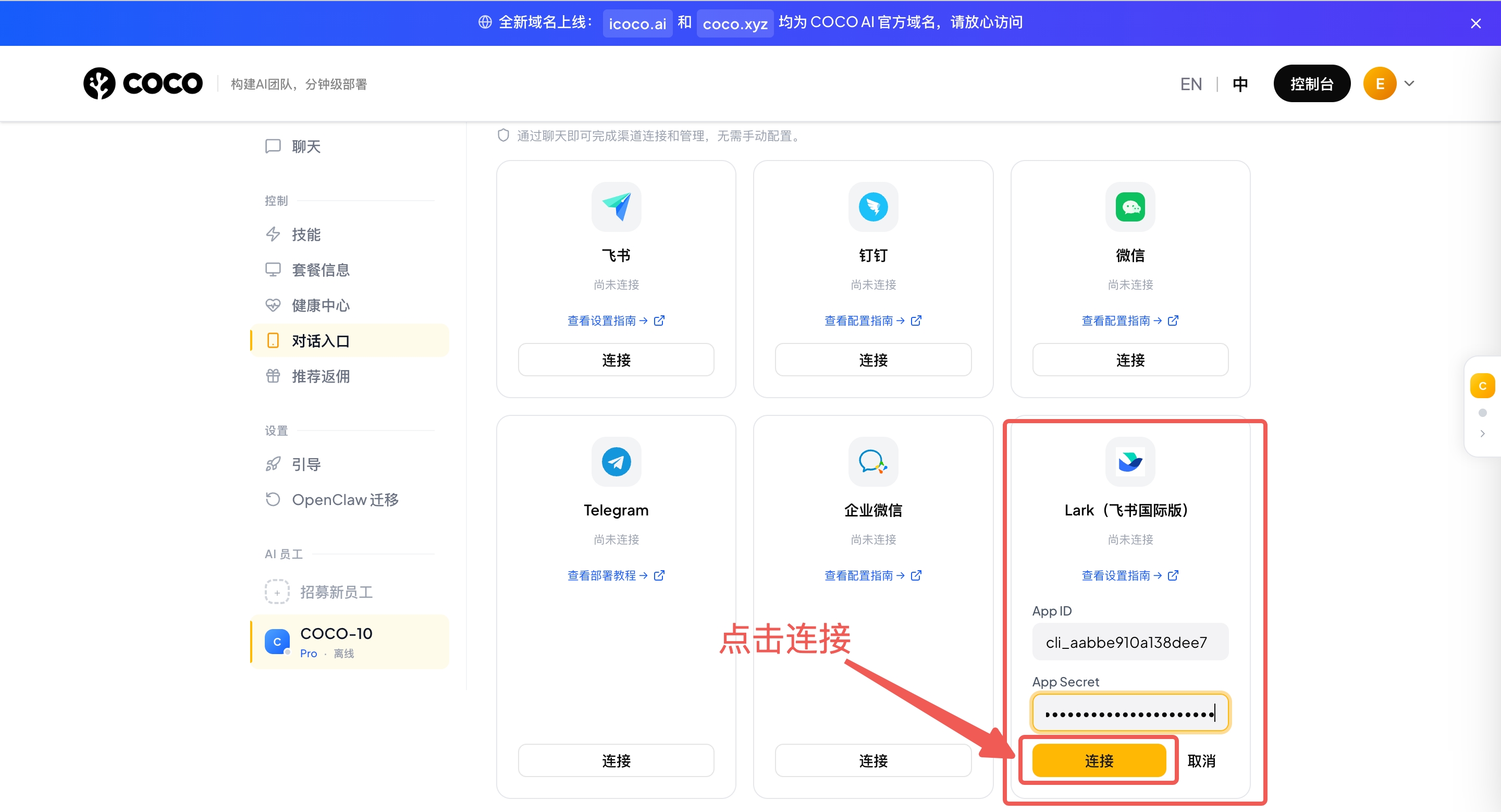Click 连接 button on the 企业微信 card
Image resolution: width=1501 pixels, height=812 pixels.
873,761
